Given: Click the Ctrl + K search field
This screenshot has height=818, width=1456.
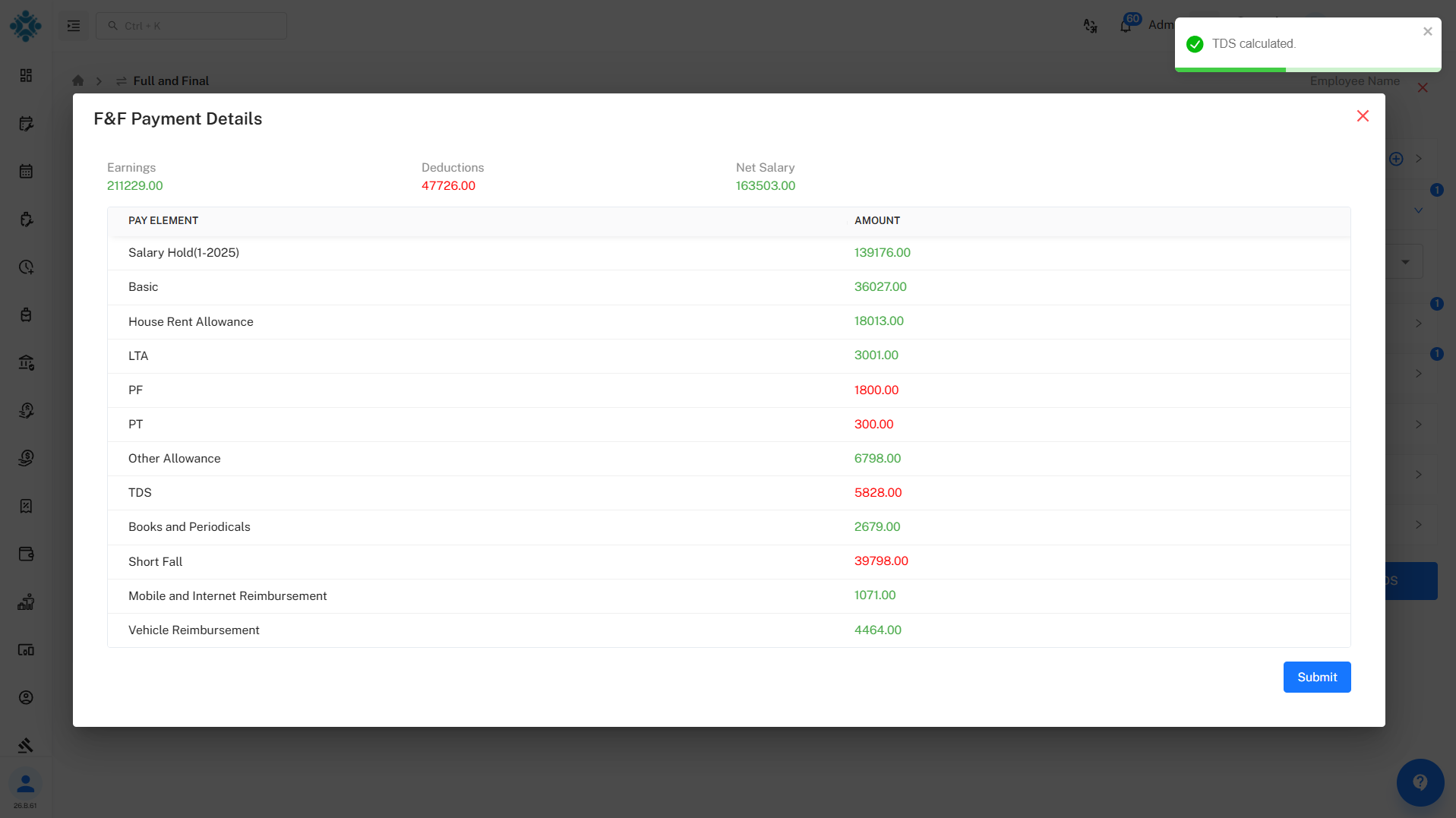Looking at the screenshot, I should pos(191,26).
